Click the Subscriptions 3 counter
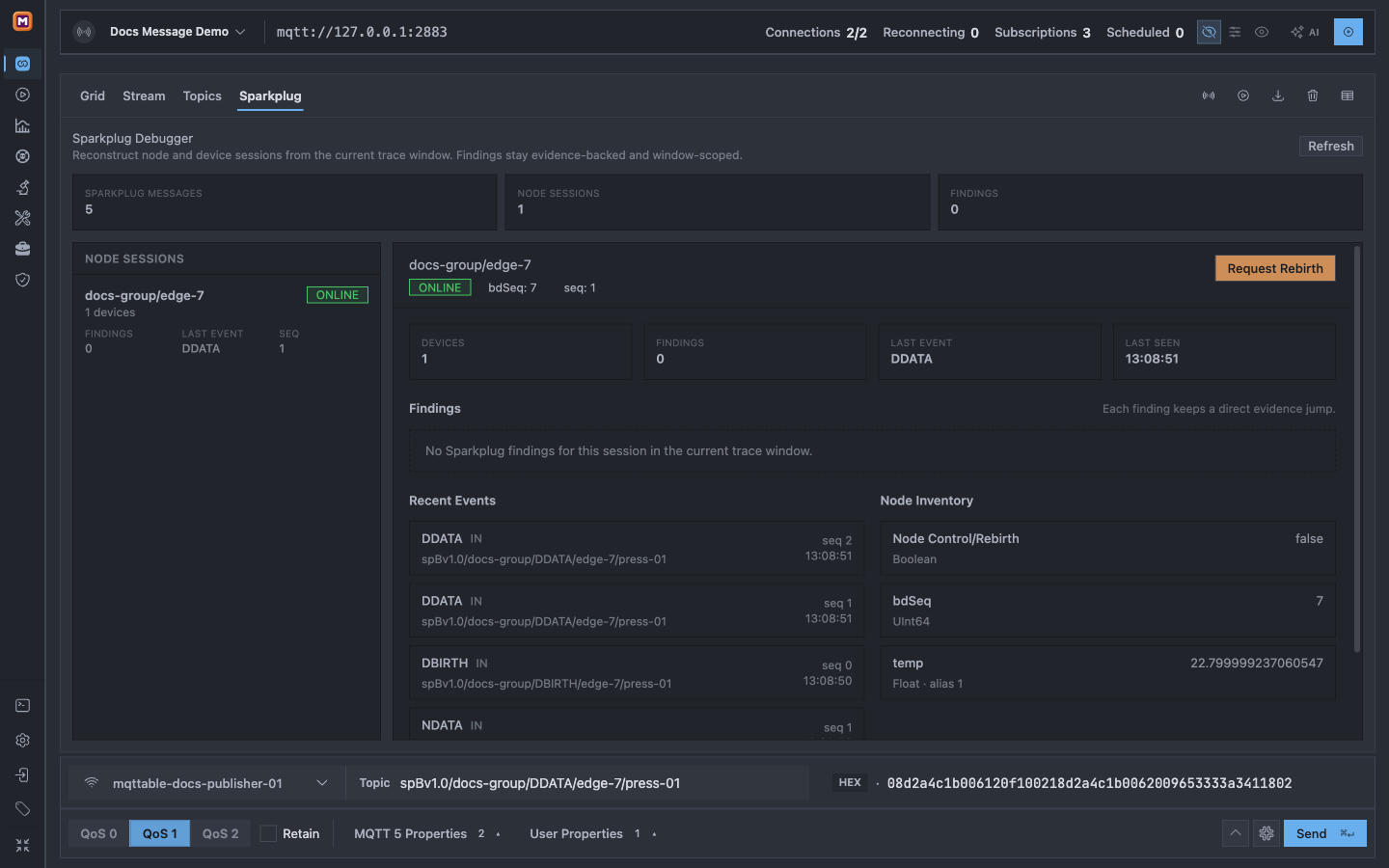This screenshot has width=1389, height=868. coord(1043,32)
